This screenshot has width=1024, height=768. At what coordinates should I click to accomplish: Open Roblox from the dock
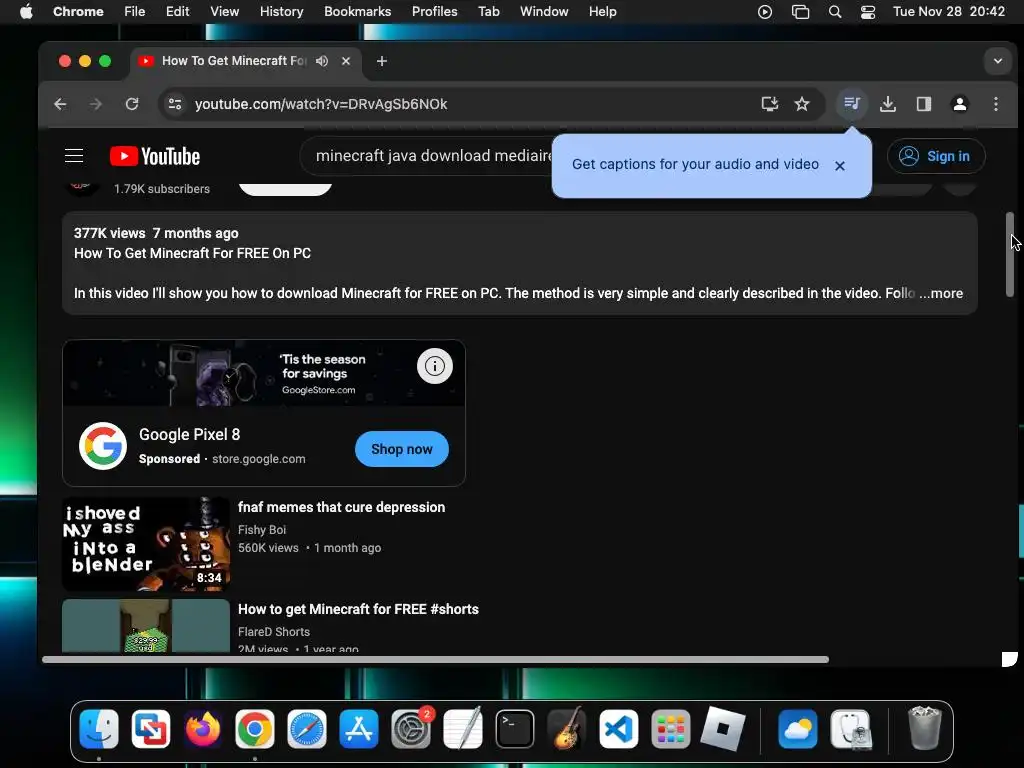(x=723, y=729)
